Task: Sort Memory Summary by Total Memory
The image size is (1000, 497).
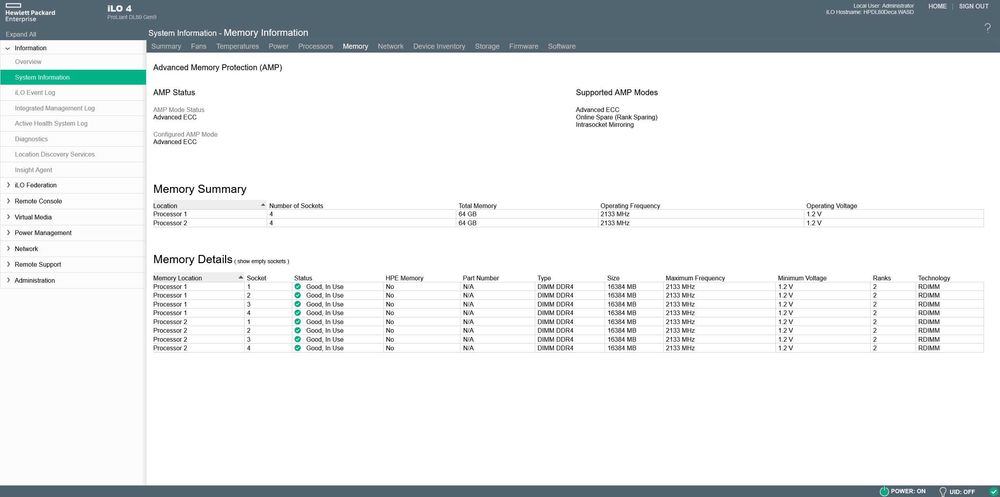Action: pyautogui.click(x=477, y=206)
